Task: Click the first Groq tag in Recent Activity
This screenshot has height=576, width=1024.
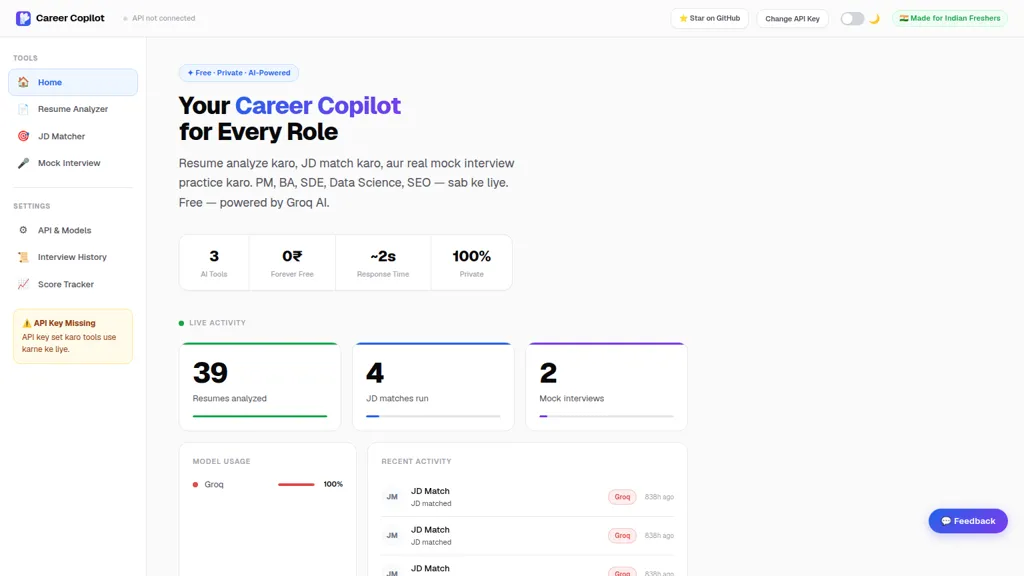Action: point(622,497)
